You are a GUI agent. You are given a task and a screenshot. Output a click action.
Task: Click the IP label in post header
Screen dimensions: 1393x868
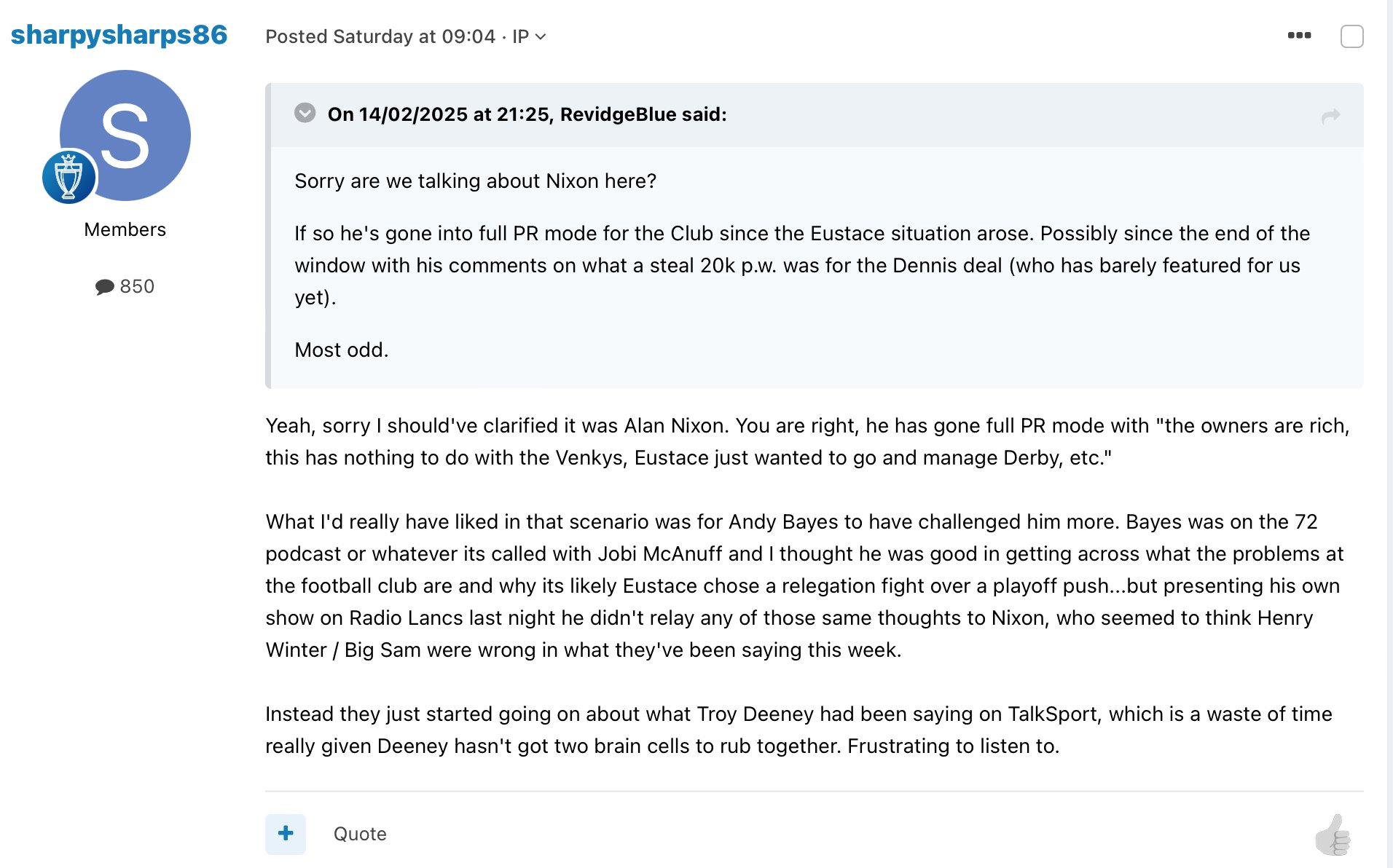click(x=520, y=36)
